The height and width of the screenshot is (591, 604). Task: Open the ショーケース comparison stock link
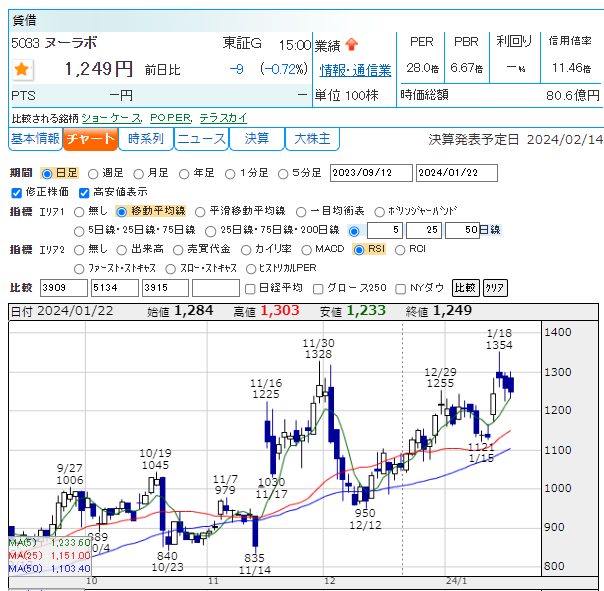point(111,118)
